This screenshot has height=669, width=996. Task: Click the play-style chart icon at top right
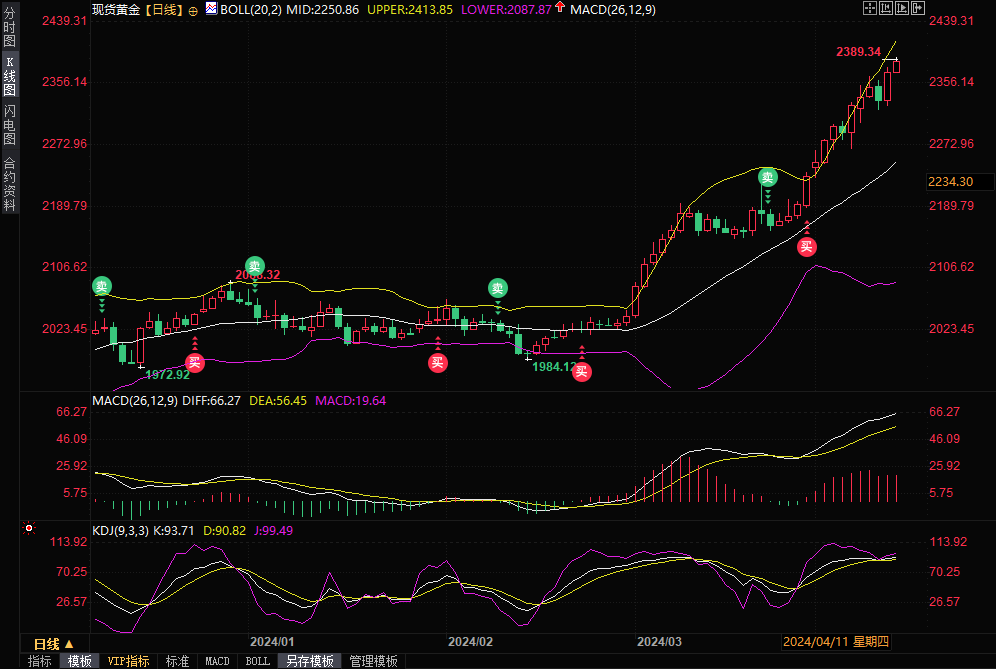[x=902, y=8]
